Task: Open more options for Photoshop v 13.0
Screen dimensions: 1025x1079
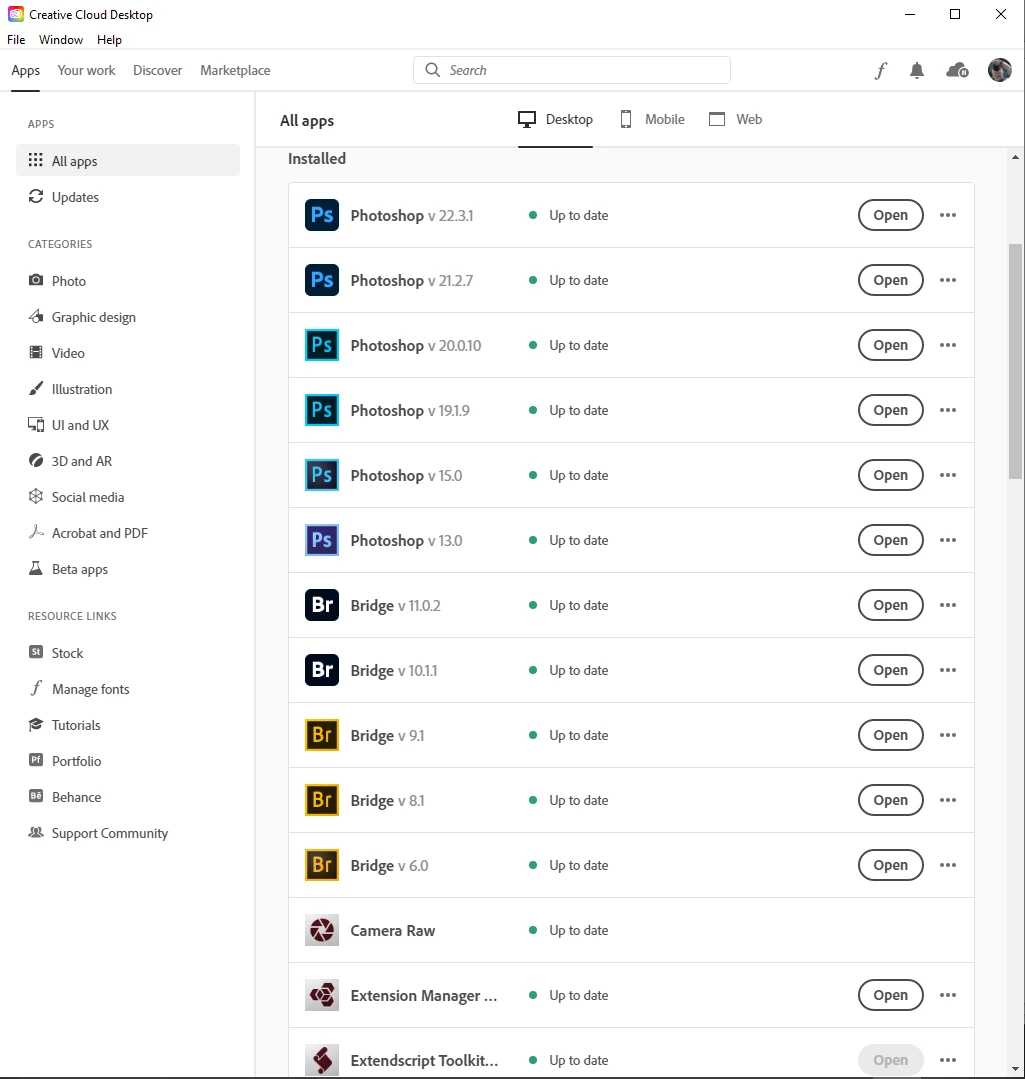Action: coord(948,540)
